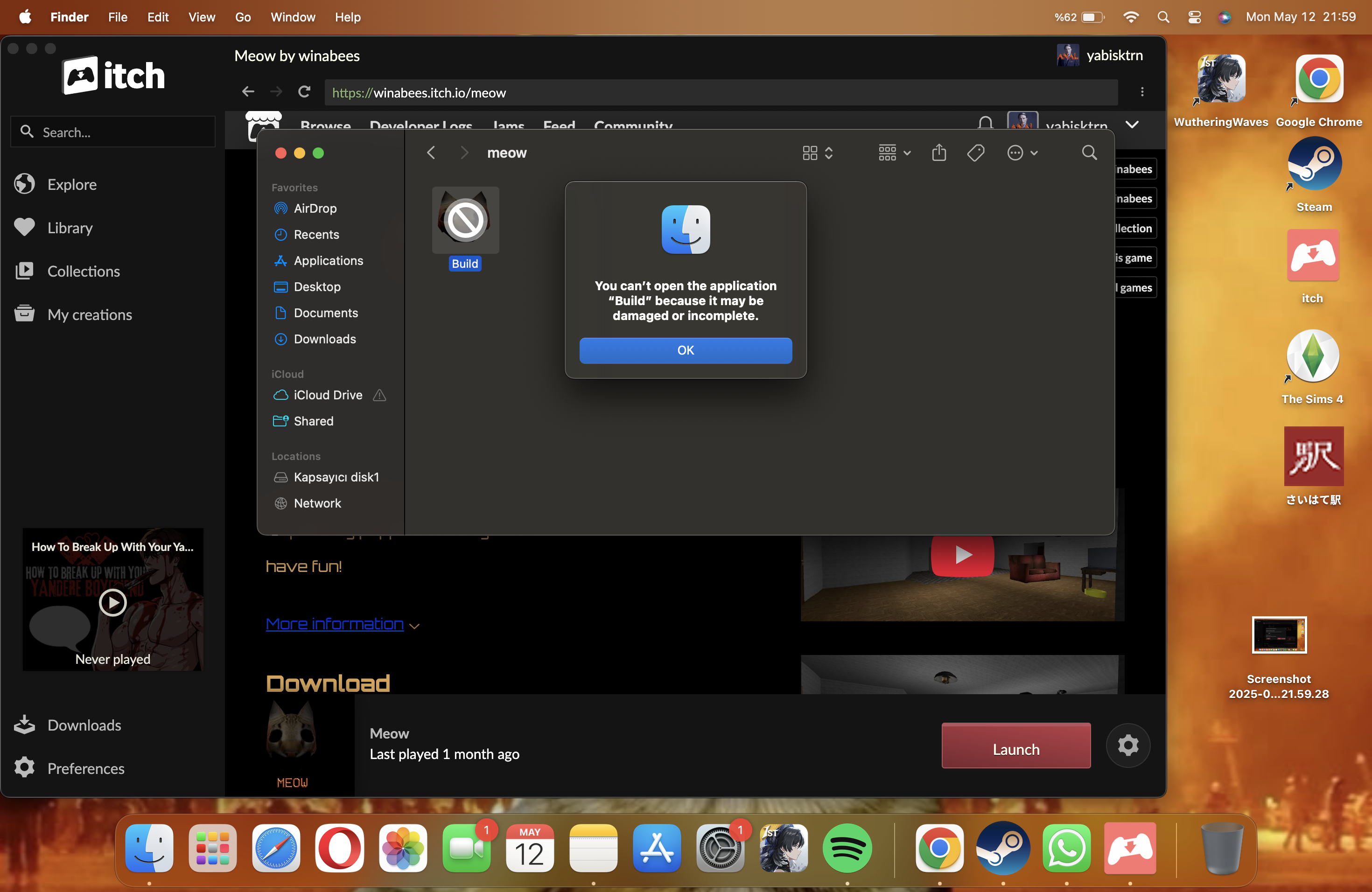Image resolution: width=1372 pixels, height=892 pixels.
Task: Click the Finder window search icon
Action: 1089,153
